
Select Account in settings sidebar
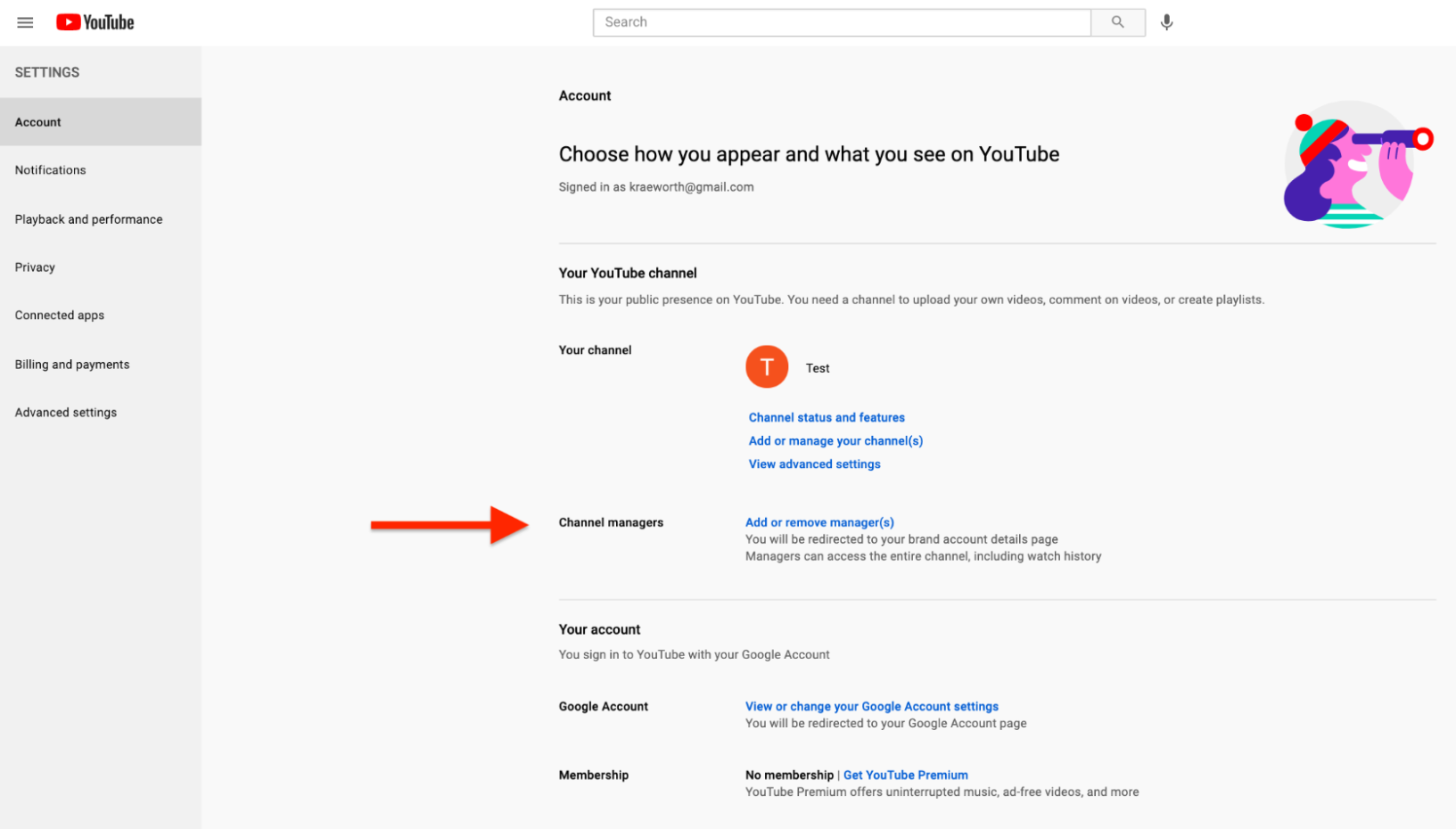(101, 122)
